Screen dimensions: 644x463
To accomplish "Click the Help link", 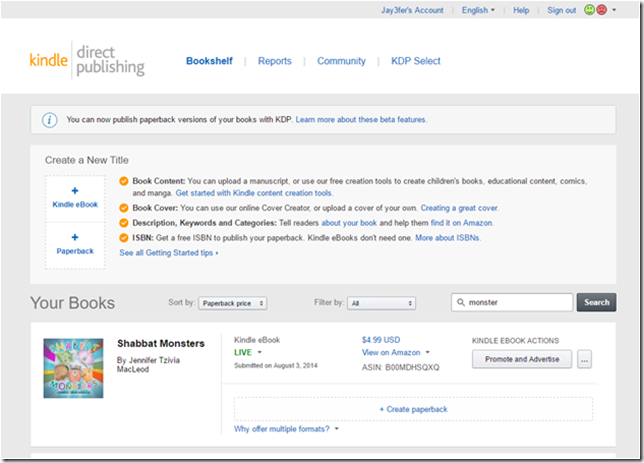I will click(521, 10).
